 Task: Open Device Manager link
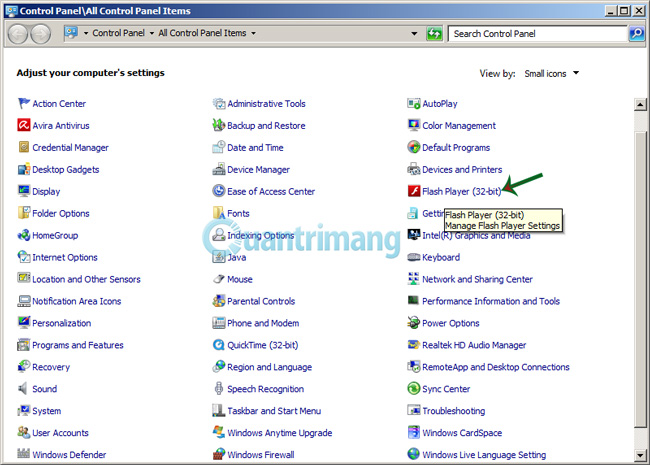(x=258, y=170)
